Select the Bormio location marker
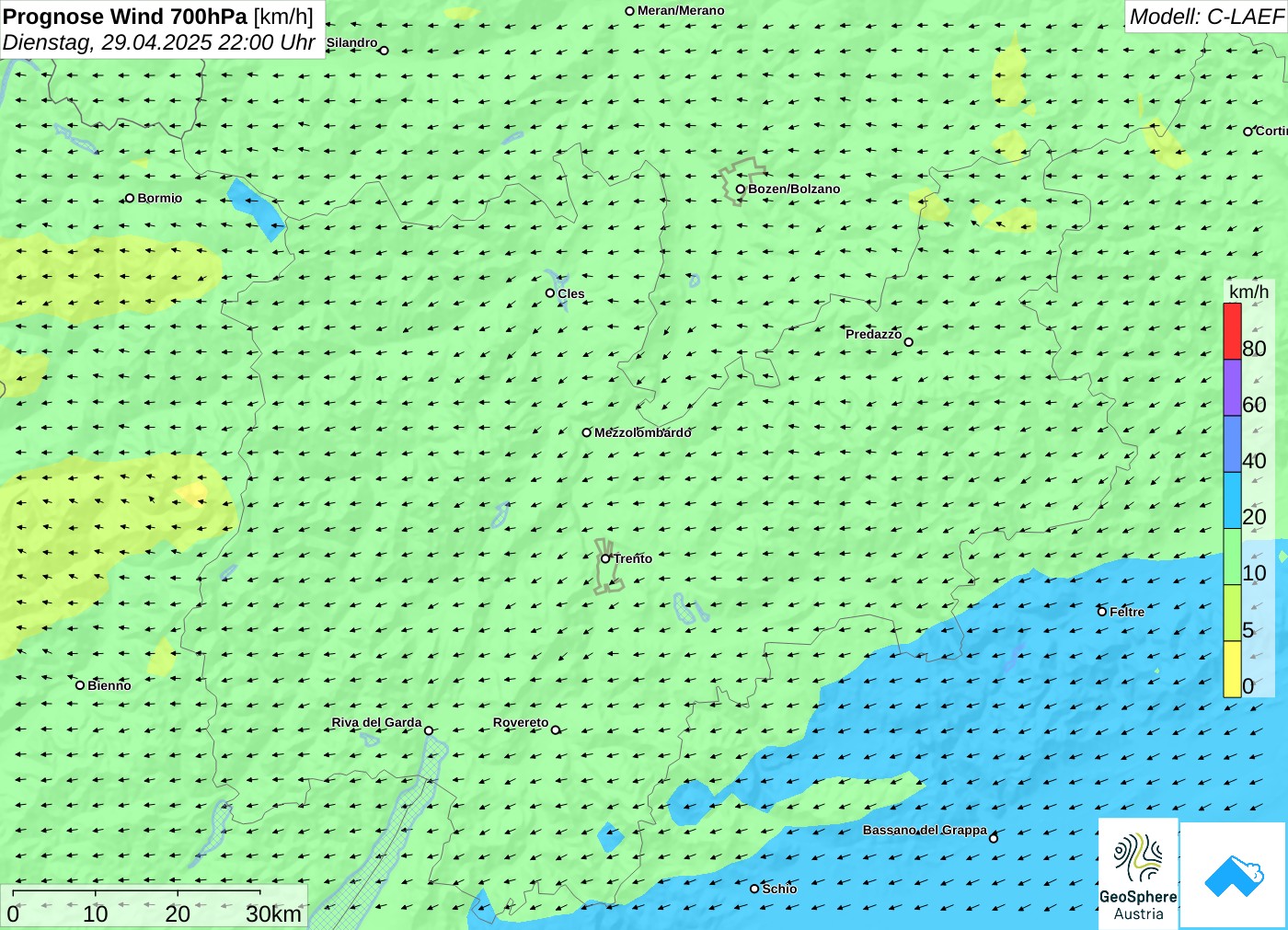The image size is (1288, 930). [130, 198]
